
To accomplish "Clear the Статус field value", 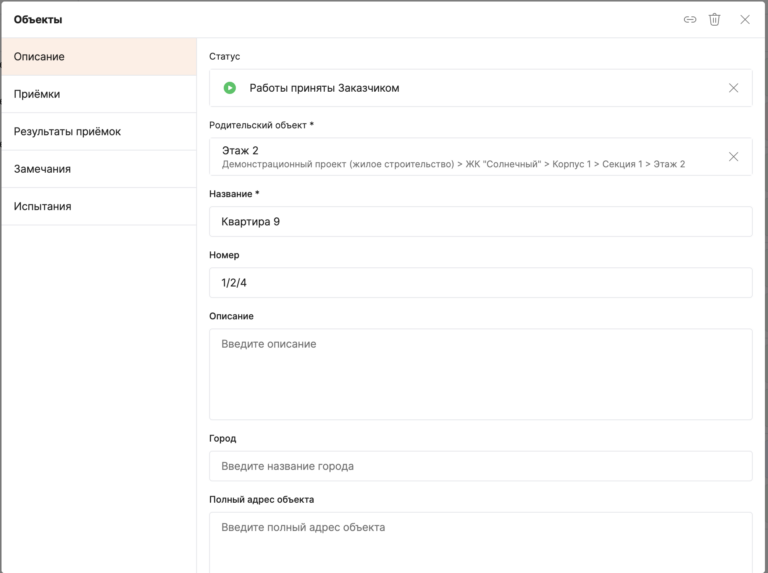I will tap(733, 88).
